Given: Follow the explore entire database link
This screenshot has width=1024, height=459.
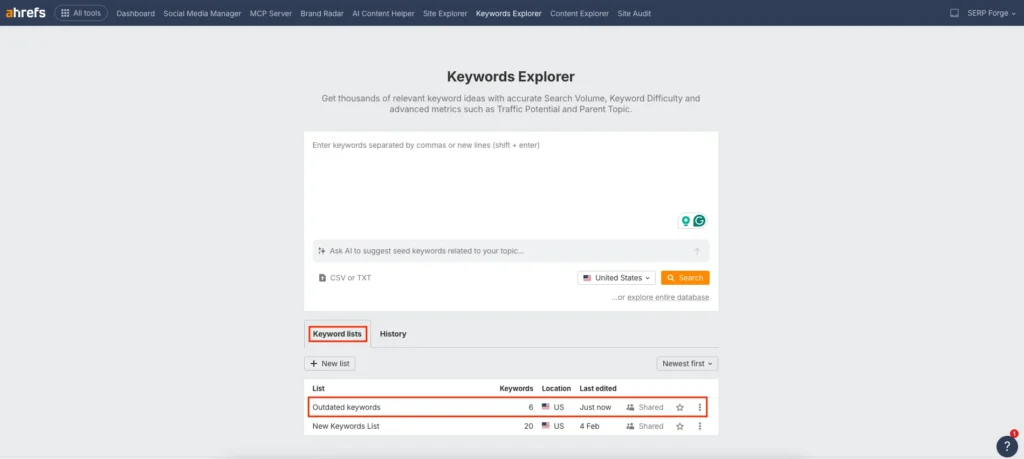Looking at the screenshot, I should [x=668, y=298].
